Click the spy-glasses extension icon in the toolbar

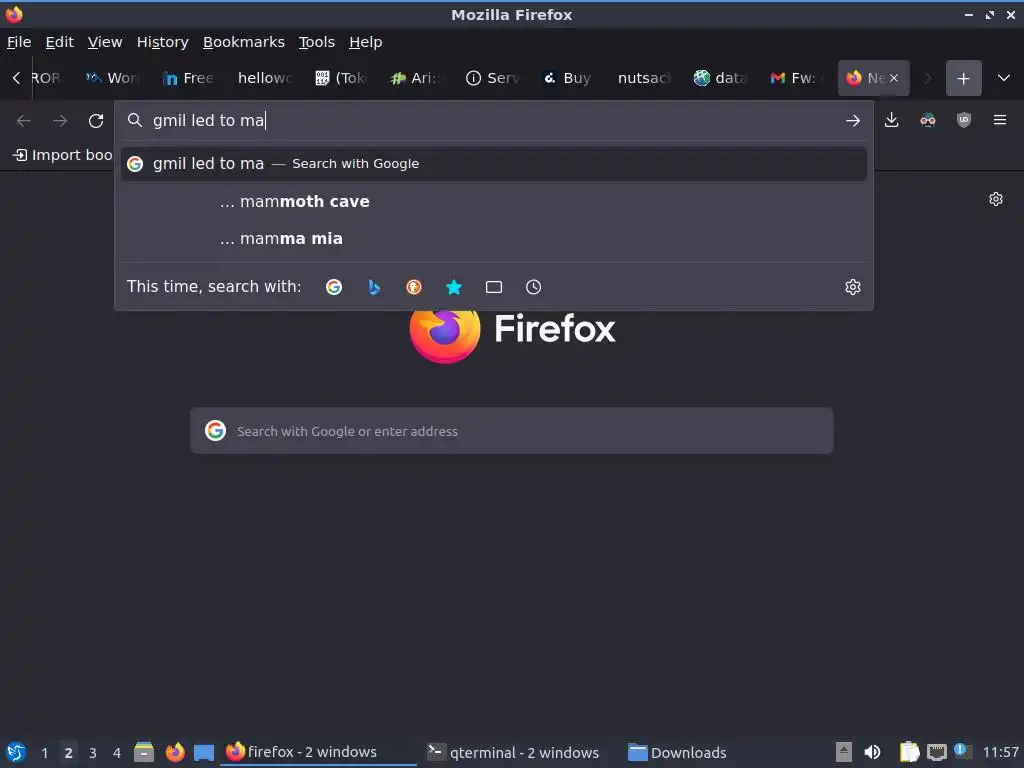click(927, 120)
